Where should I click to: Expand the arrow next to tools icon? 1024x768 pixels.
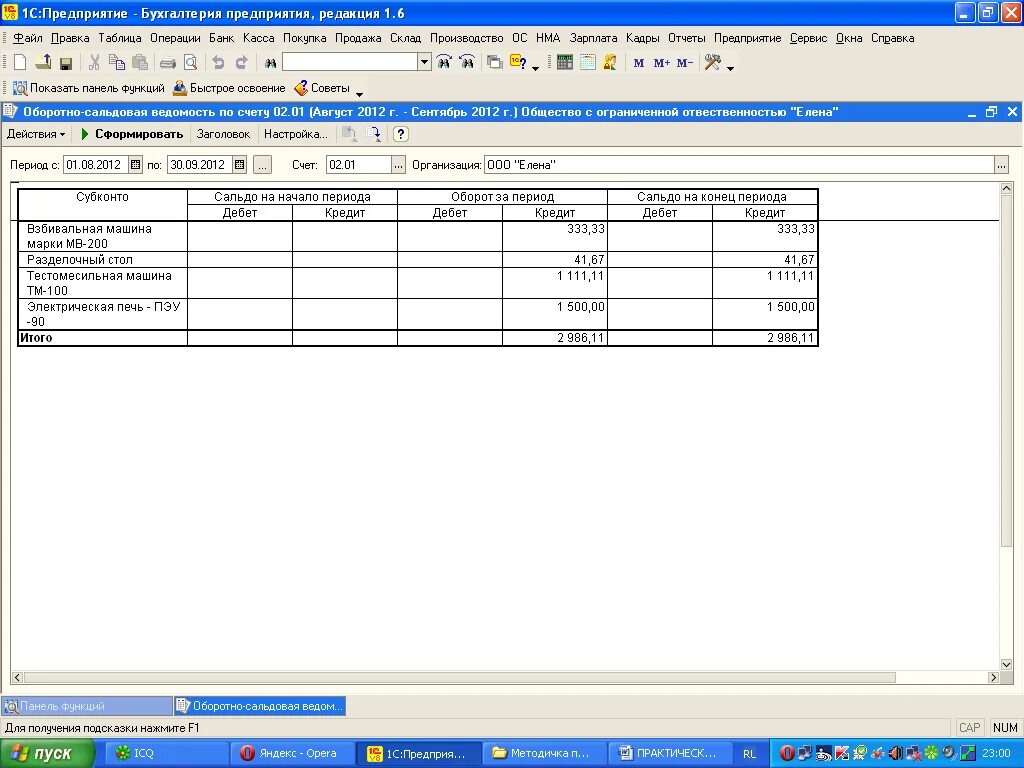click(730, 67)
